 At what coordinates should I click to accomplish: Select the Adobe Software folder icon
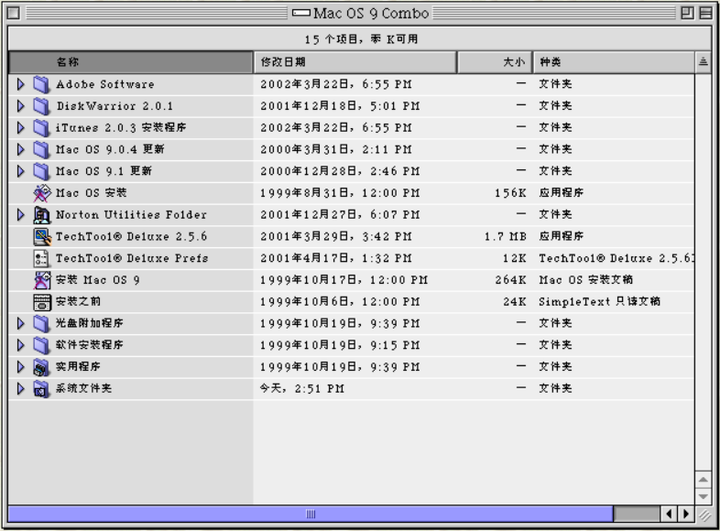pyautogui.click(x=41, y=84)
